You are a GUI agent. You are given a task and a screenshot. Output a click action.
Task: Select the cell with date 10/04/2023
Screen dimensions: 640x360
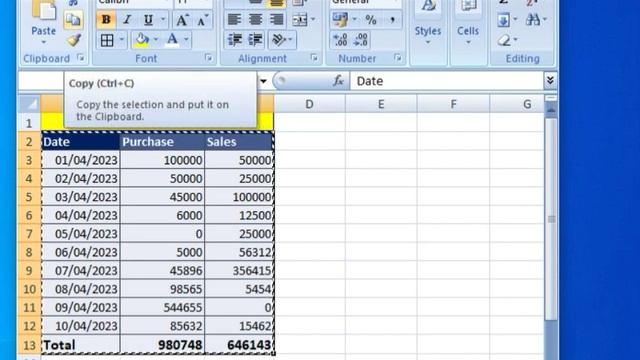[81, 326]
